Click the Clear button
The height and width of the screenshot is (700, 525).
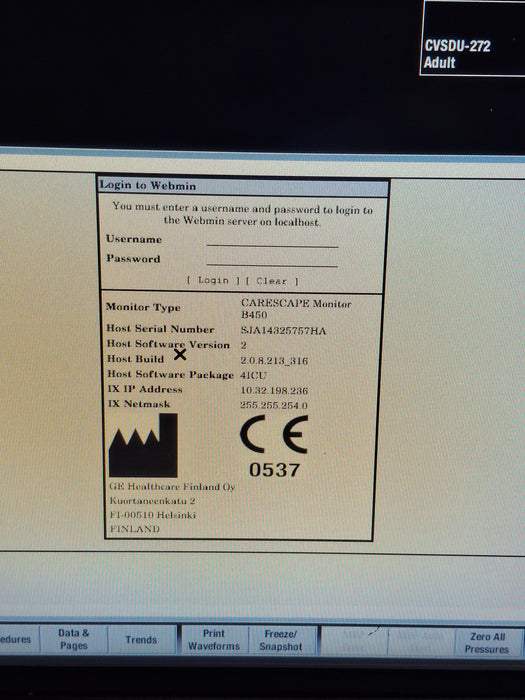[271, 281]
